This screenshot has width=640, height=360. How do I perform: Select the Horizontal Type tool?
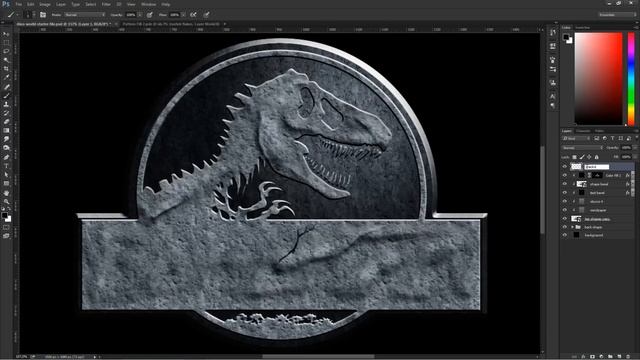[6, 166]
